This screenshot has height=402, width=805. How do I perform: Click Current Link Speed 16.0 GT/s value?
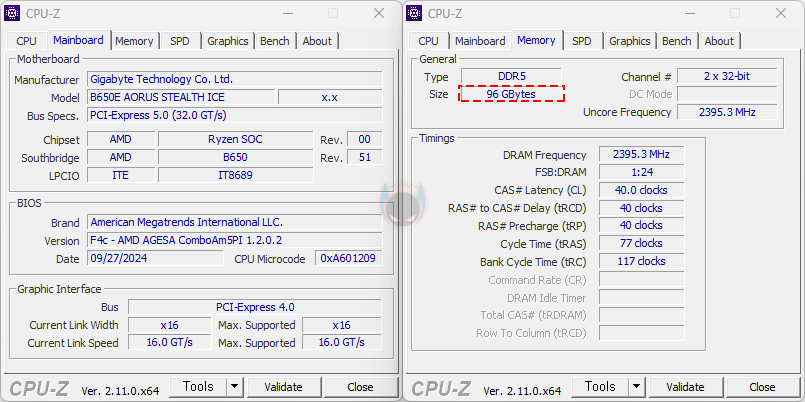click(169, 342)
